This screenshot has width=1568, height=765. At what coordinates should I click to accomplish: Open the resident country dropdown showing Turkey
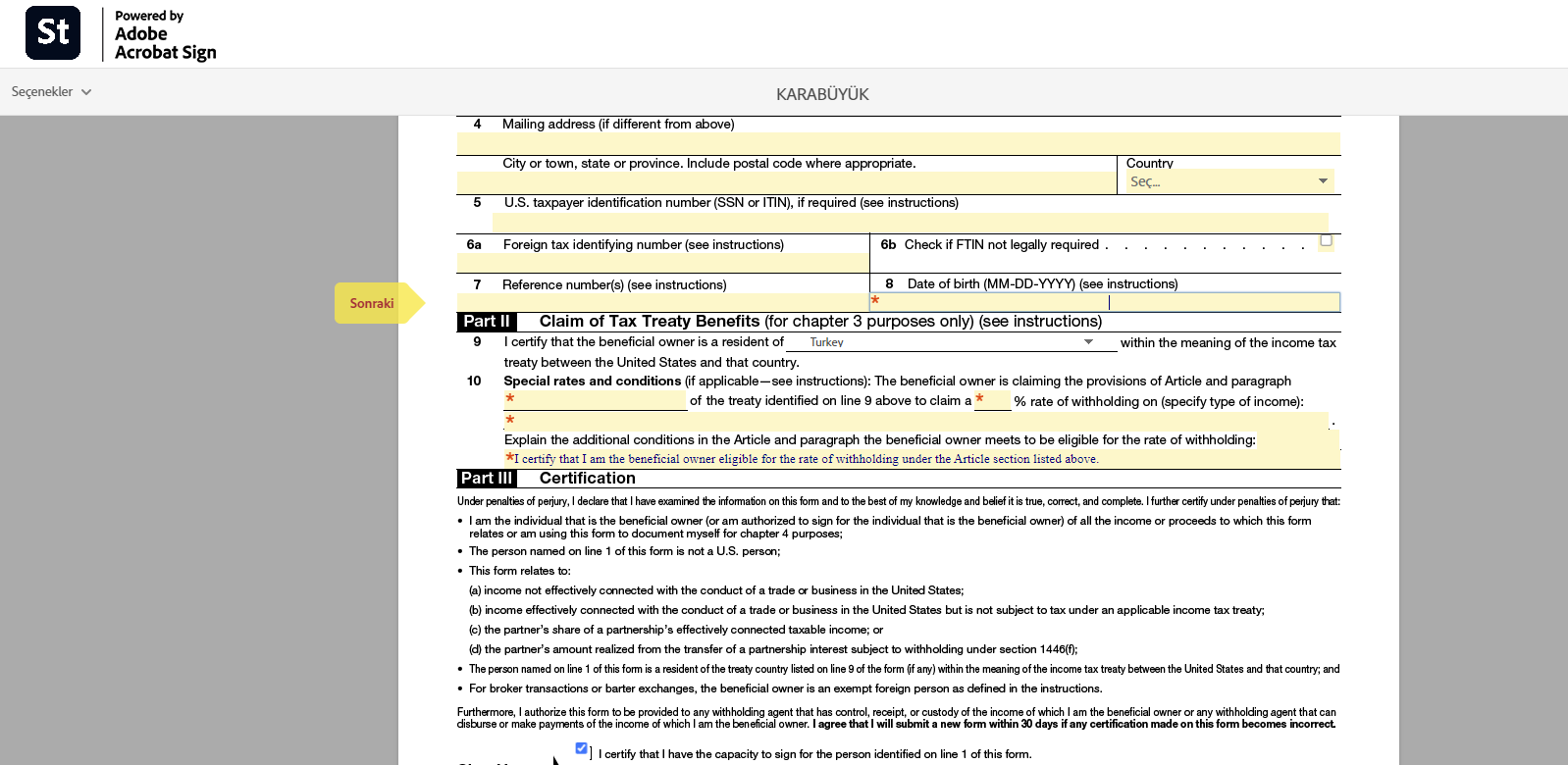pos(951,342)
